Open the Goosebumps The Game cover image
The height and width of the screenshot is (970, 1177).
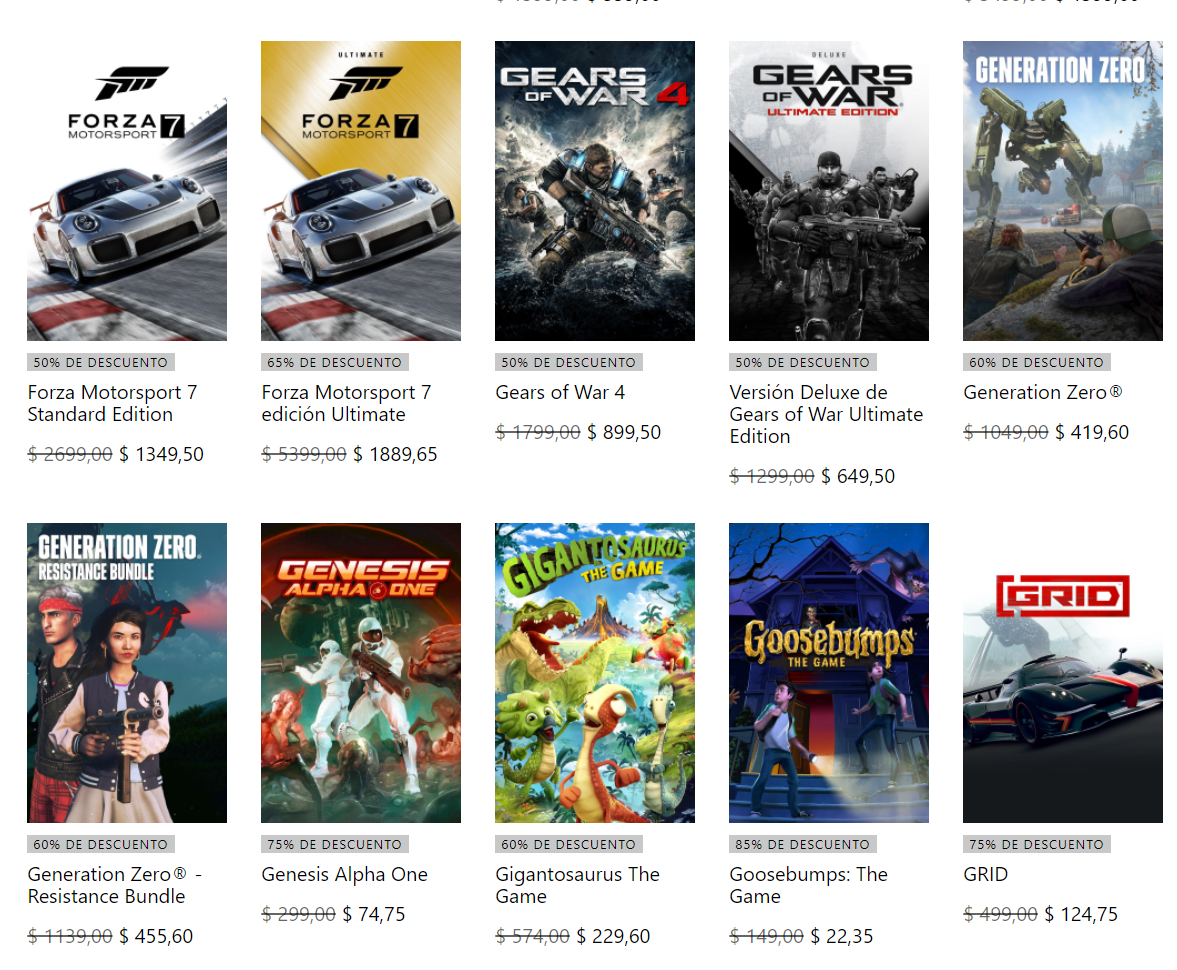(829, 672)
